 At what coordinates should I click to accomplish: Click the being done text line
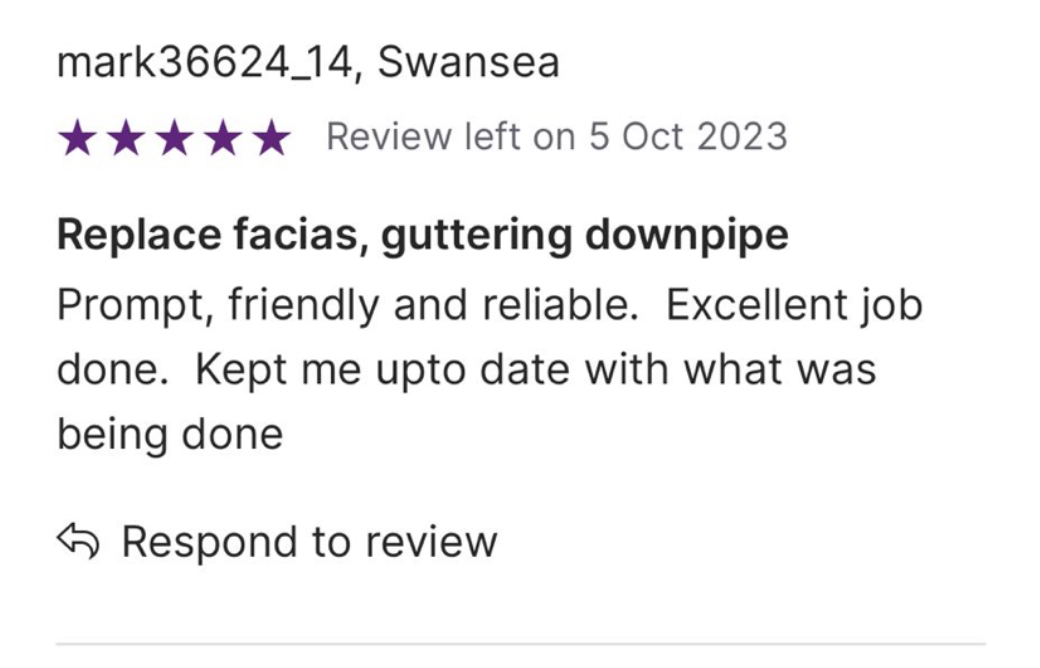[170, 435]
